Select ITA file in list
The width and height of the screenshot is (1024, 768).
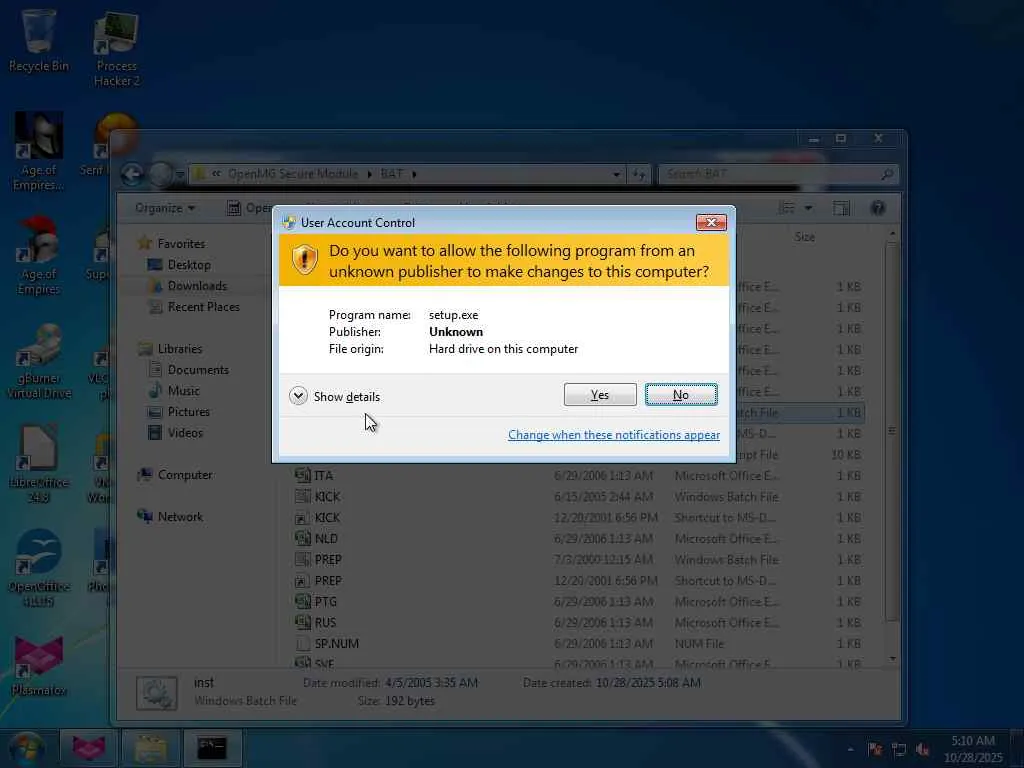[579, 475]
